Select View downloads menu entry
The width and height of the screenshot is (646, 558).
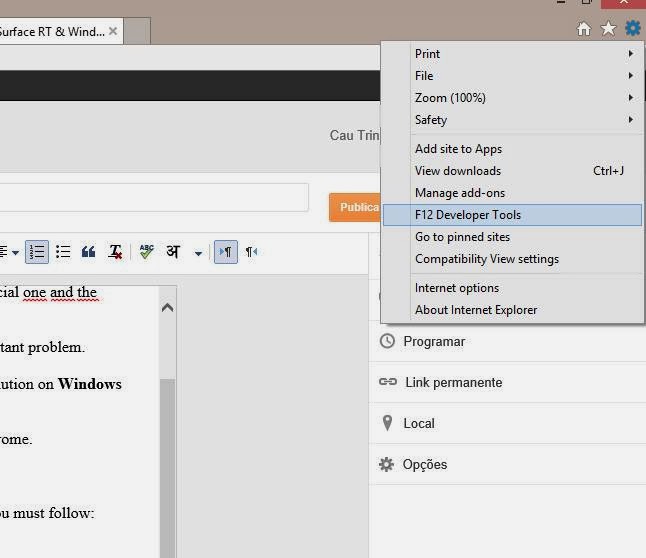click(x=512, y=171)
